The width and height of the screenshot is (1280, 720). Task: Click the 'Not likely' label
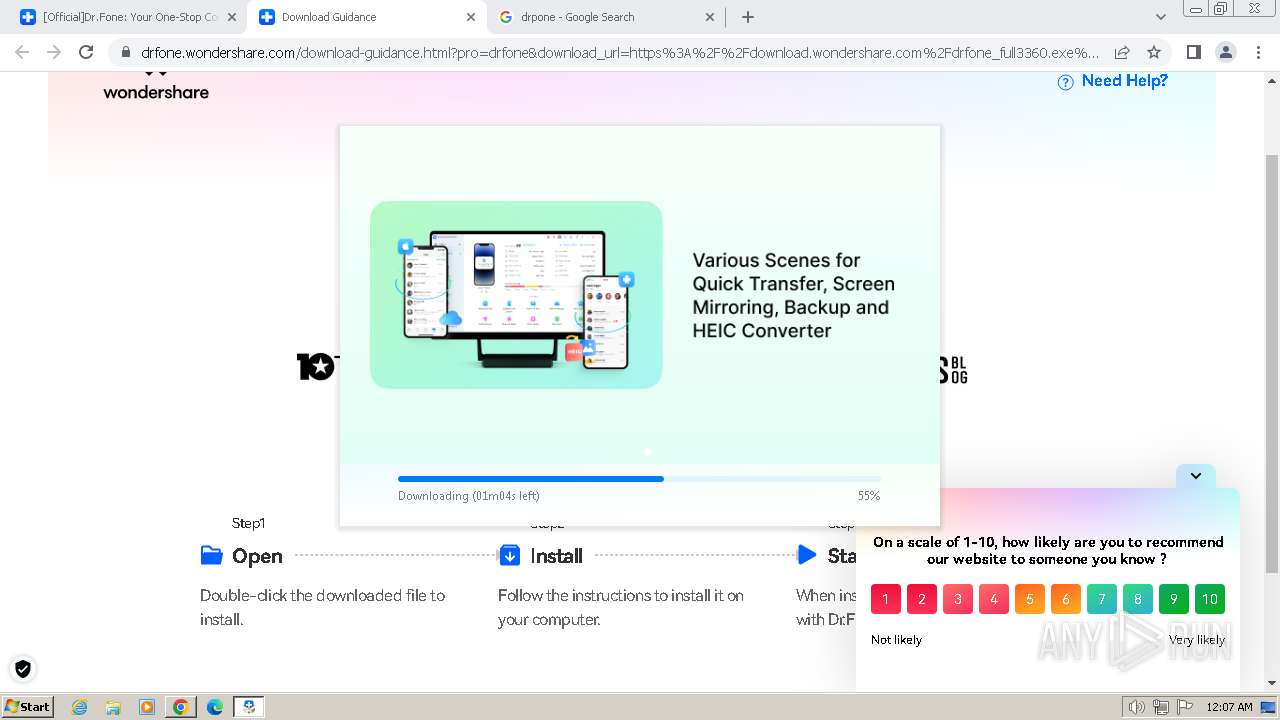896,640
